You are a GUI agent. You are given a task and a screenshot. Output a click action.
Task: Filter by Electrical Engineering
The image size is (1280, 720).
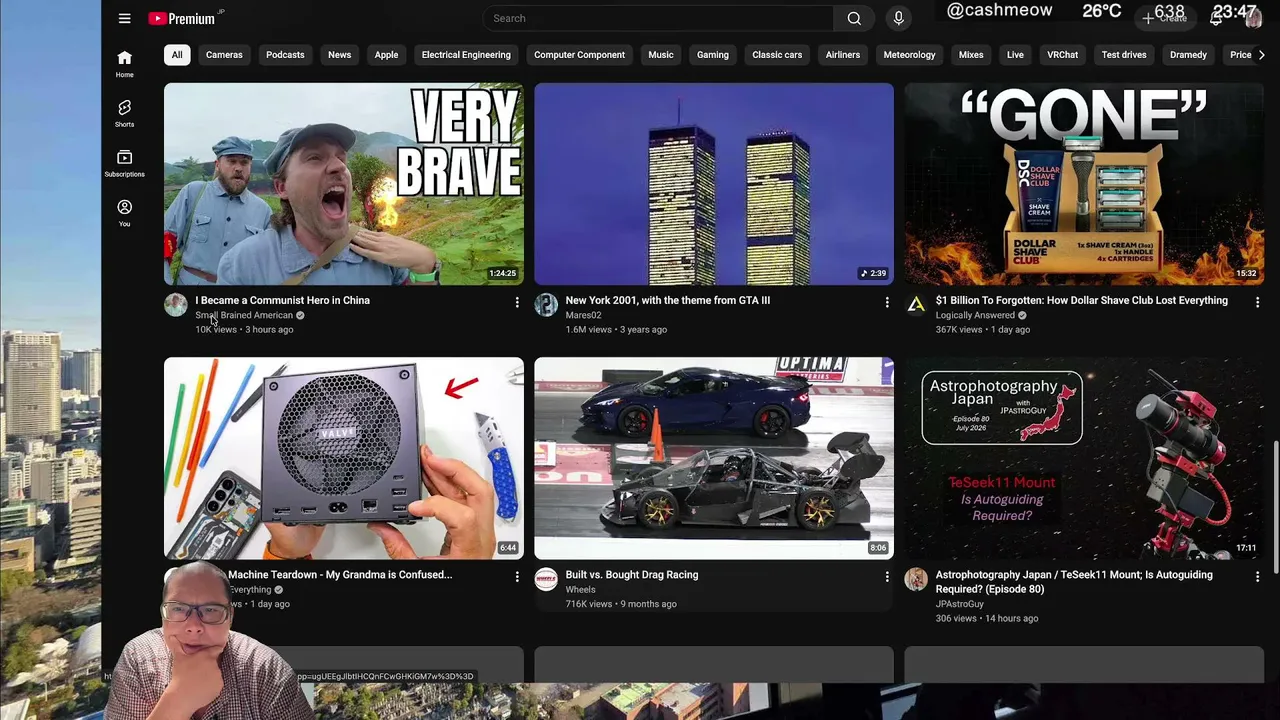(466, 55)
